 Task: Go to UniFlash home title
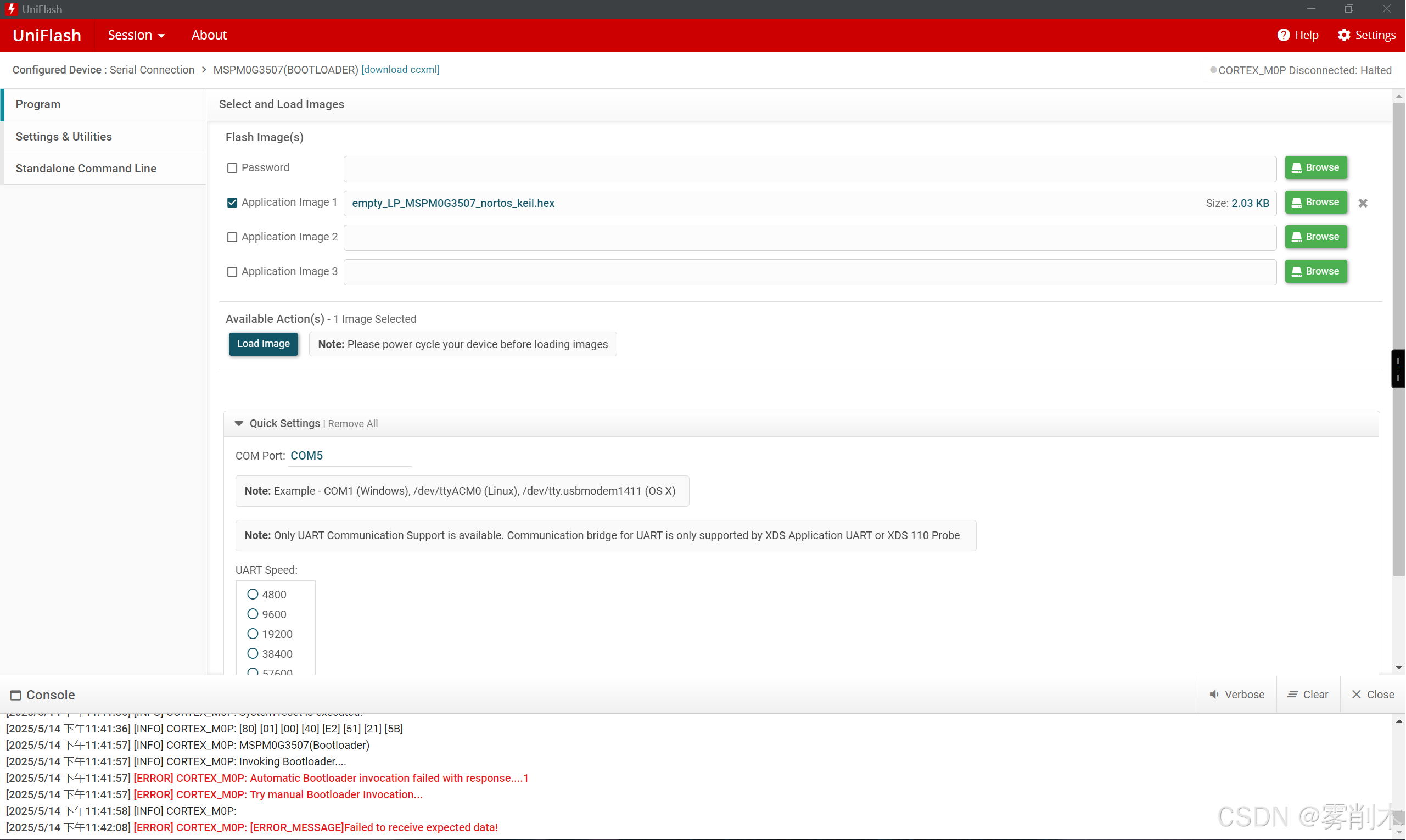(x=47, y=35)
